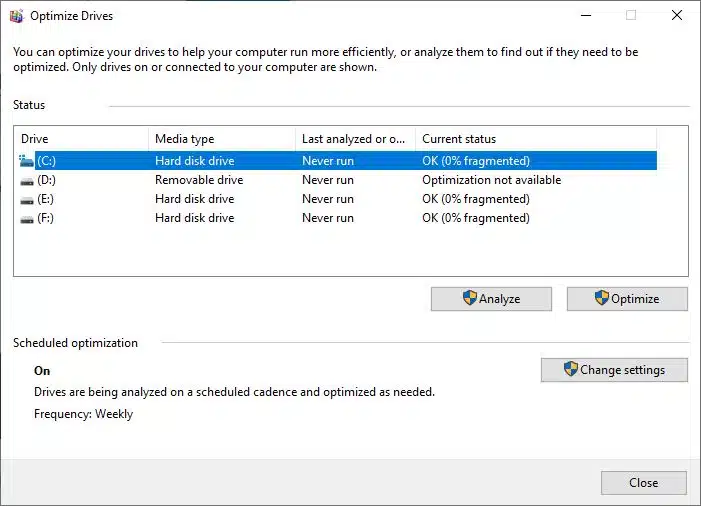Click the Current status column header
Viewport: 701px width, 506px height.
(x=536, y=139)
